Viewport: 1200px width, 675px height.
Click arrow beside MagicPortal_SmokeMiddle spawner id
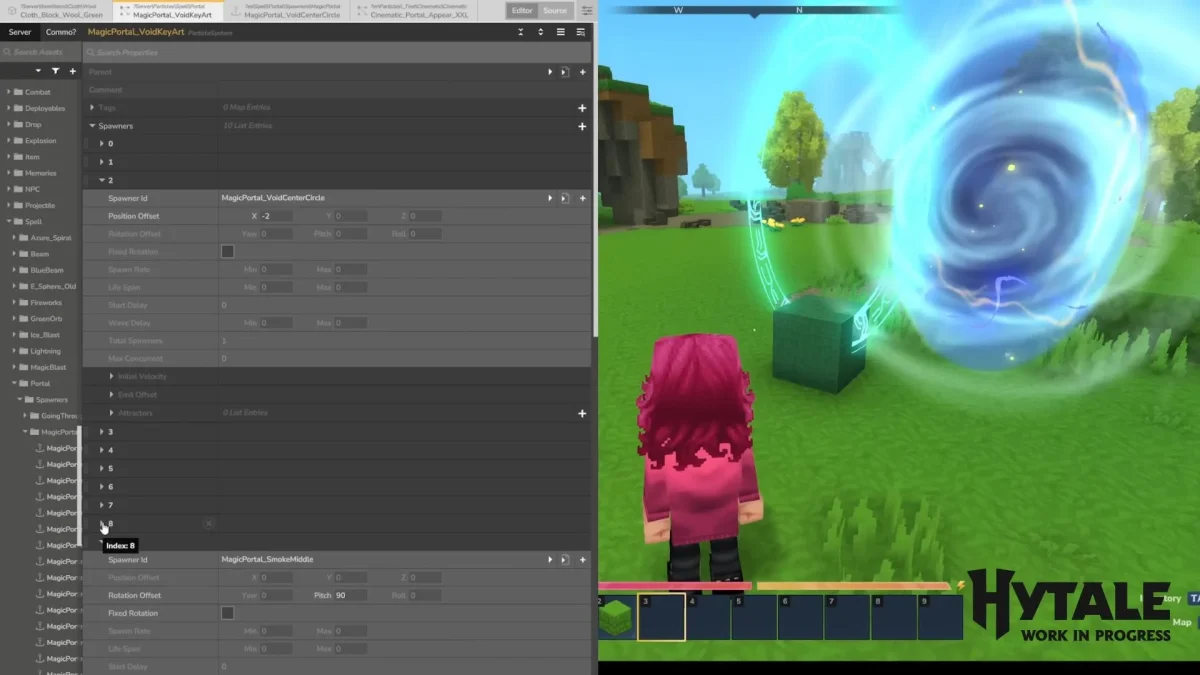coord(549,560)
